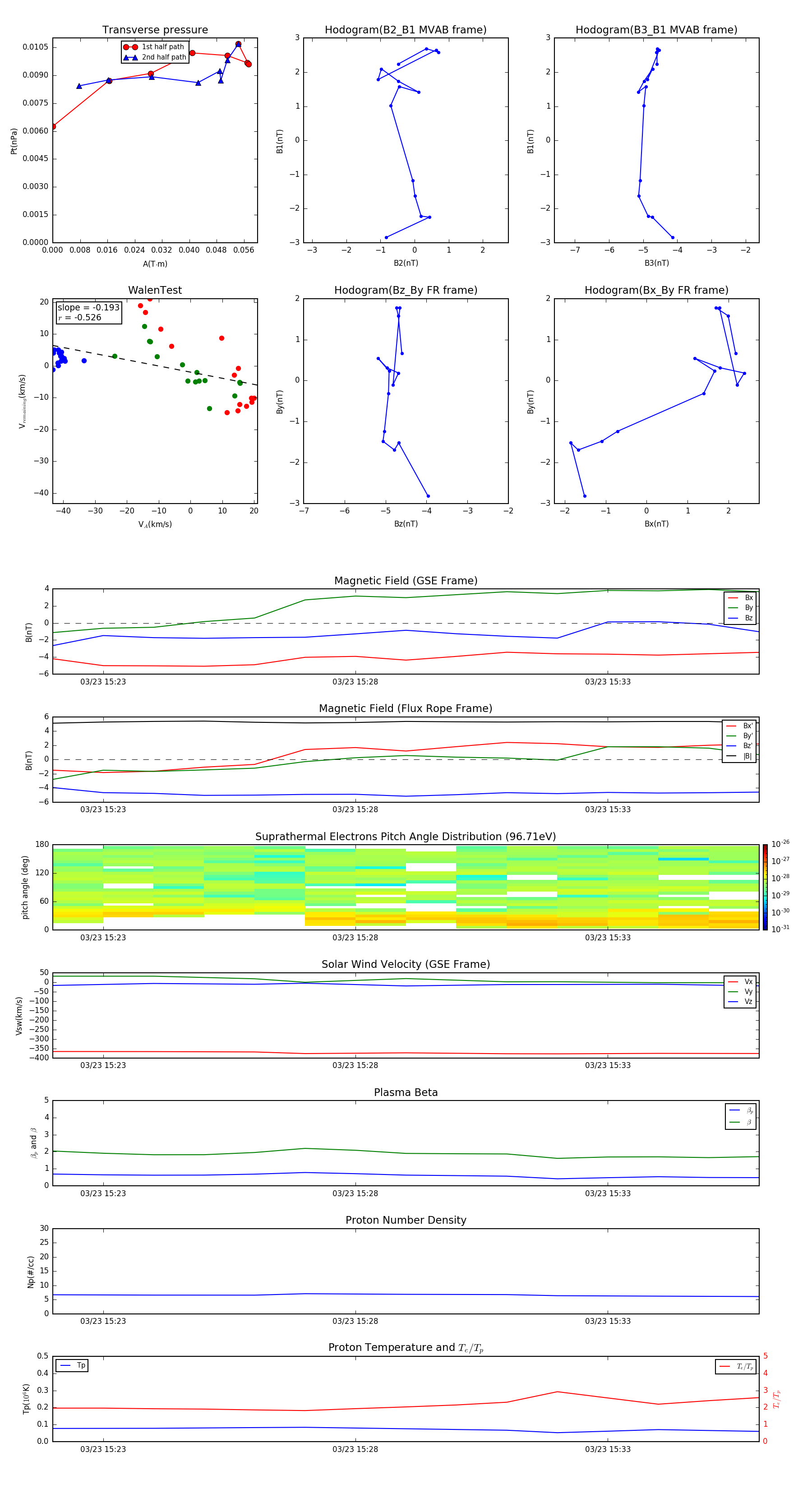
Task: Click the 'slope = -0.193' annotation
Action: pyautogui.click(x=88, y=308)
